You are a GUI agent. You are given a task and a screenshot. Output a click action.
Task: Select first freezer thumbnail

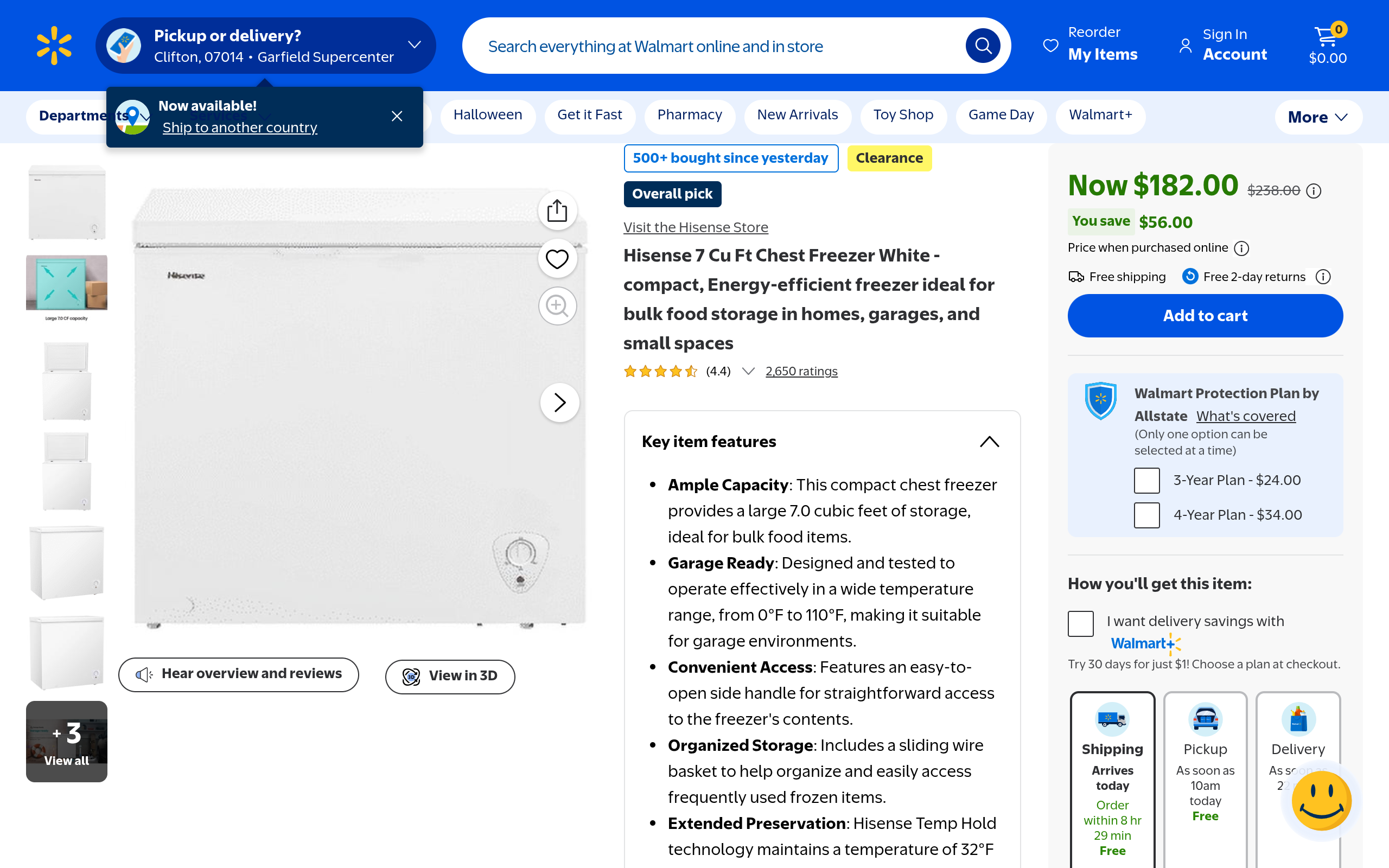[x=67, y=202]
